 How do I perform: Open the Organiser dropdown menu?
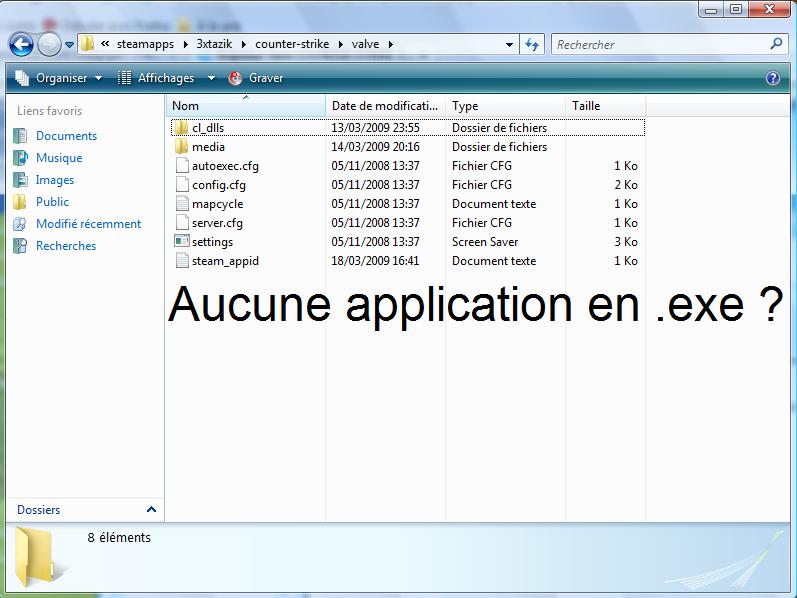tap(60, 78)
